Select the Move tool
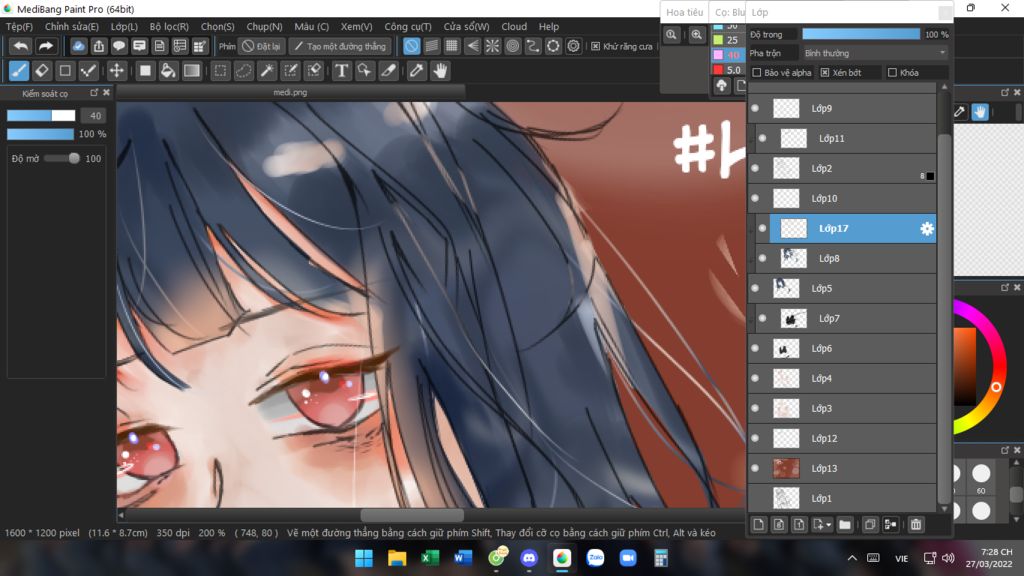The width and height of the screenshot is (1024, 576). [x=116, y=71]
